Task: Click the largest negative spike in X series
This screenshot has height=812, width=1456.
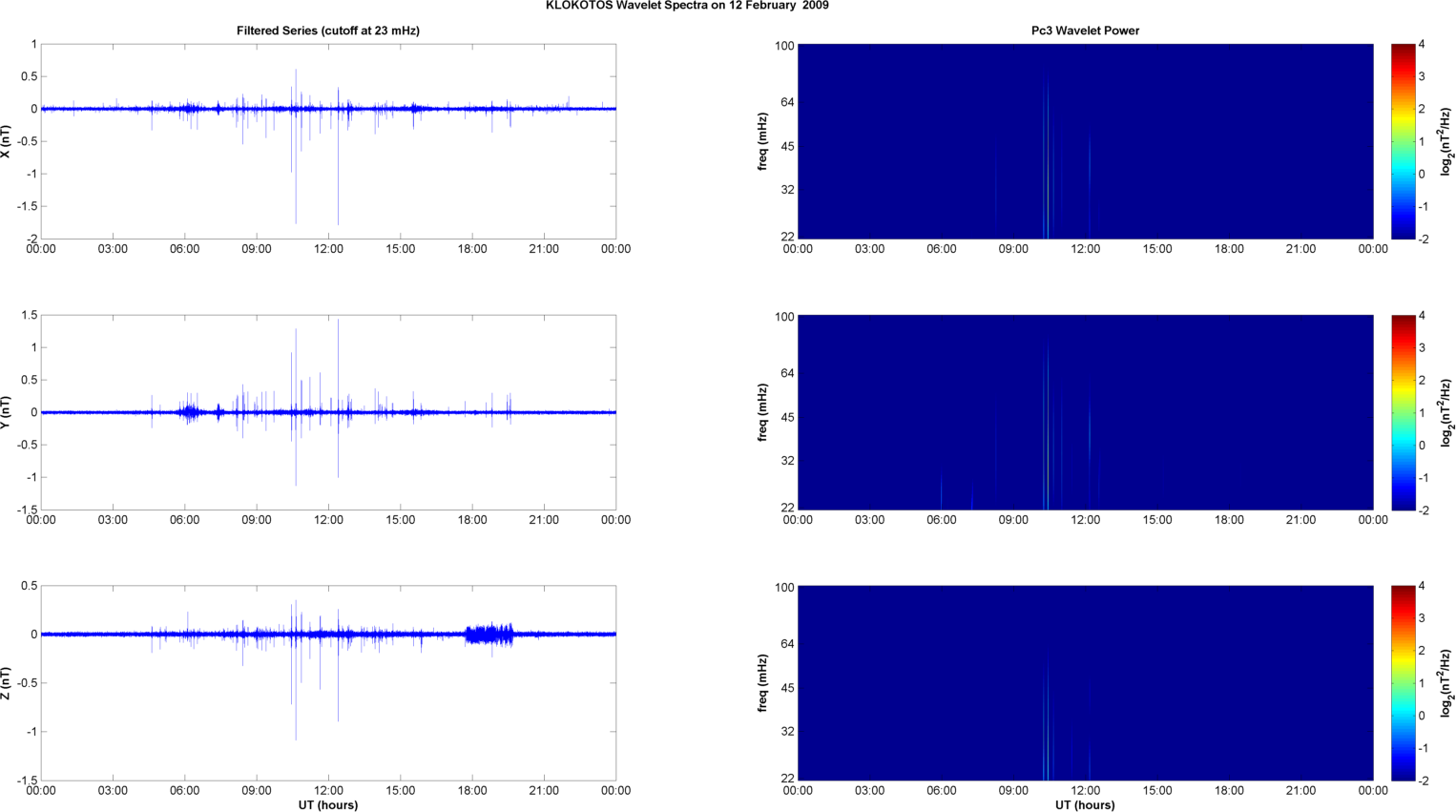Action: tap(338, 215)
